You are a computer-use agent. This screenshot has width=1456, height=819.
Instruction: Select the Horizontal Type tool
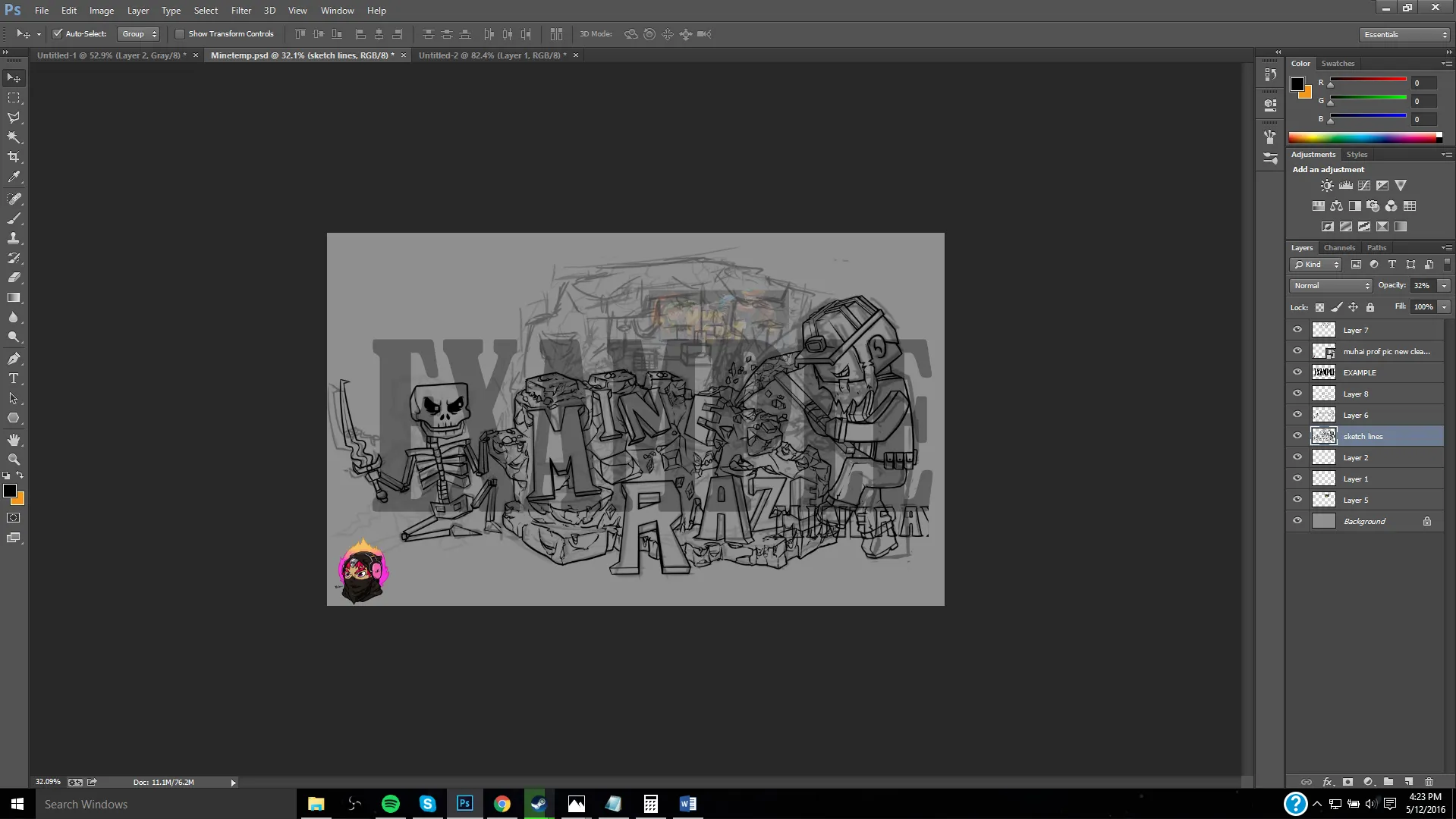(x=14, y=378)
